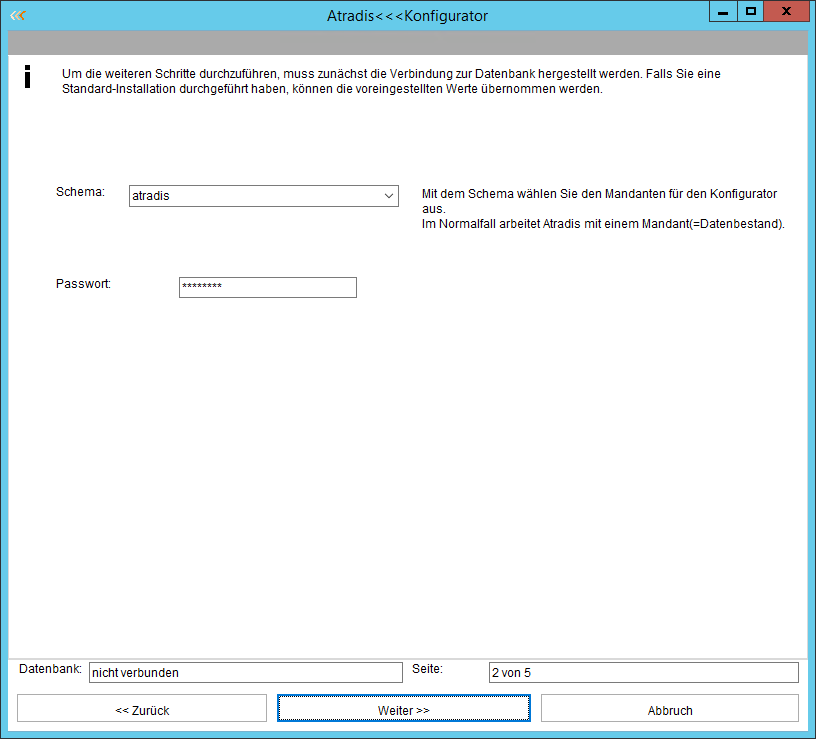Click the Datenbank status field "nicht verbunden"
The width and height of the screenshot is (816, 739).
[x=246, y=672]
